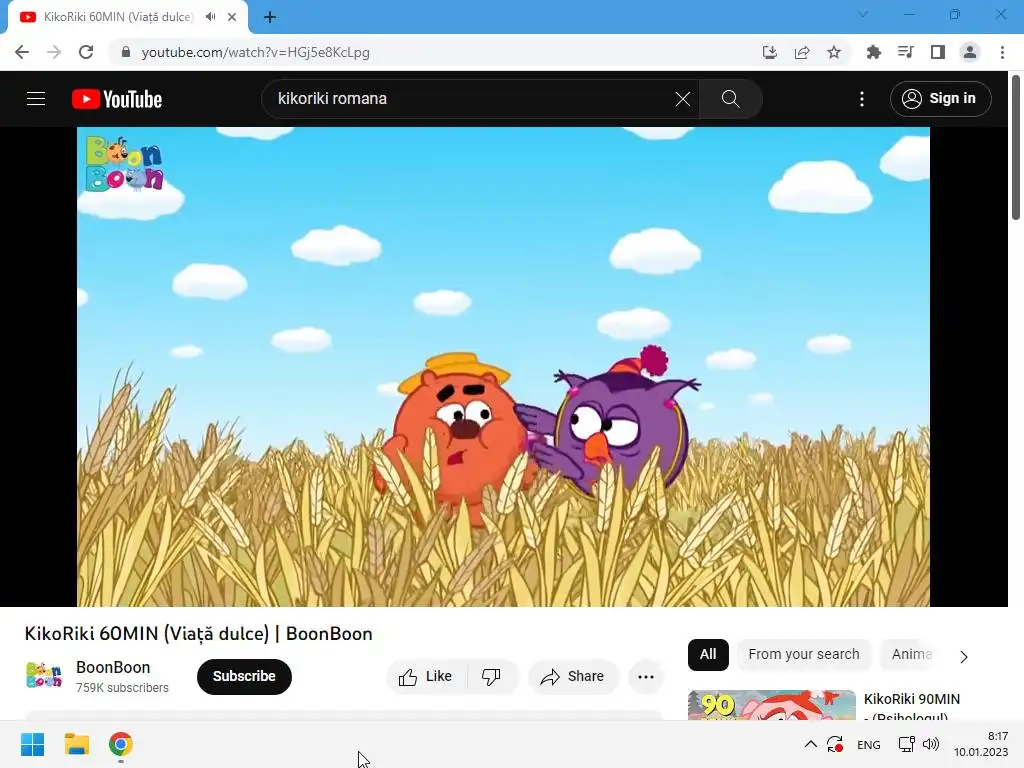Open media controls icon in toolbar
Image resolution: width=1024 pixels, height=768 pixels.
(x=906, y=52)
